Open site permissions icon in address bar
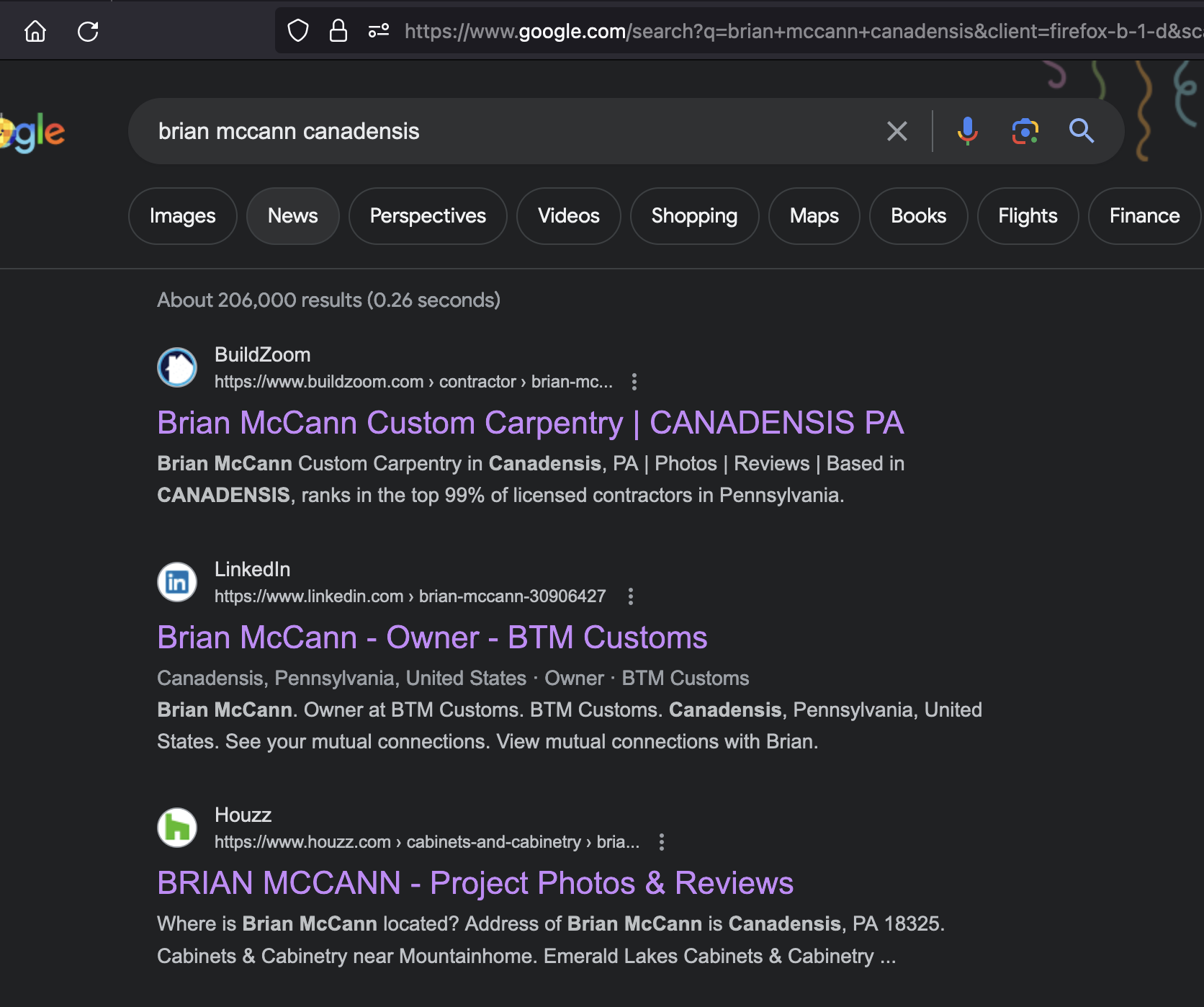The width and height of the screenshot is (1204, 1007). (x=379, y=31)
